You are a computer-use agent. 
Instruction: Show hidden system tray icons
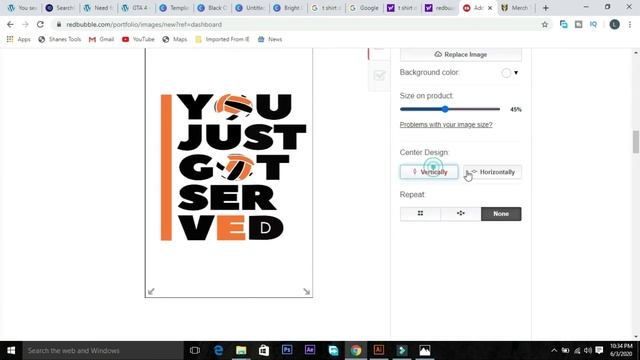(x=554, y=350)
